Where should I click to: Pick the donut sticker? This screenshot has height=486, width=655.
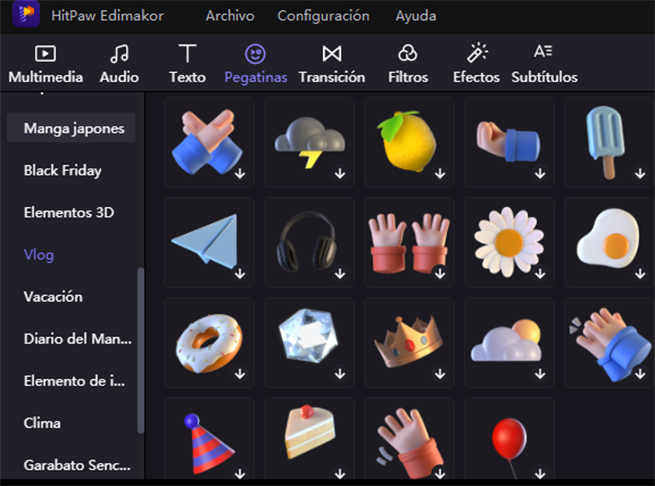pyautogui.click(x=209, y=343)
